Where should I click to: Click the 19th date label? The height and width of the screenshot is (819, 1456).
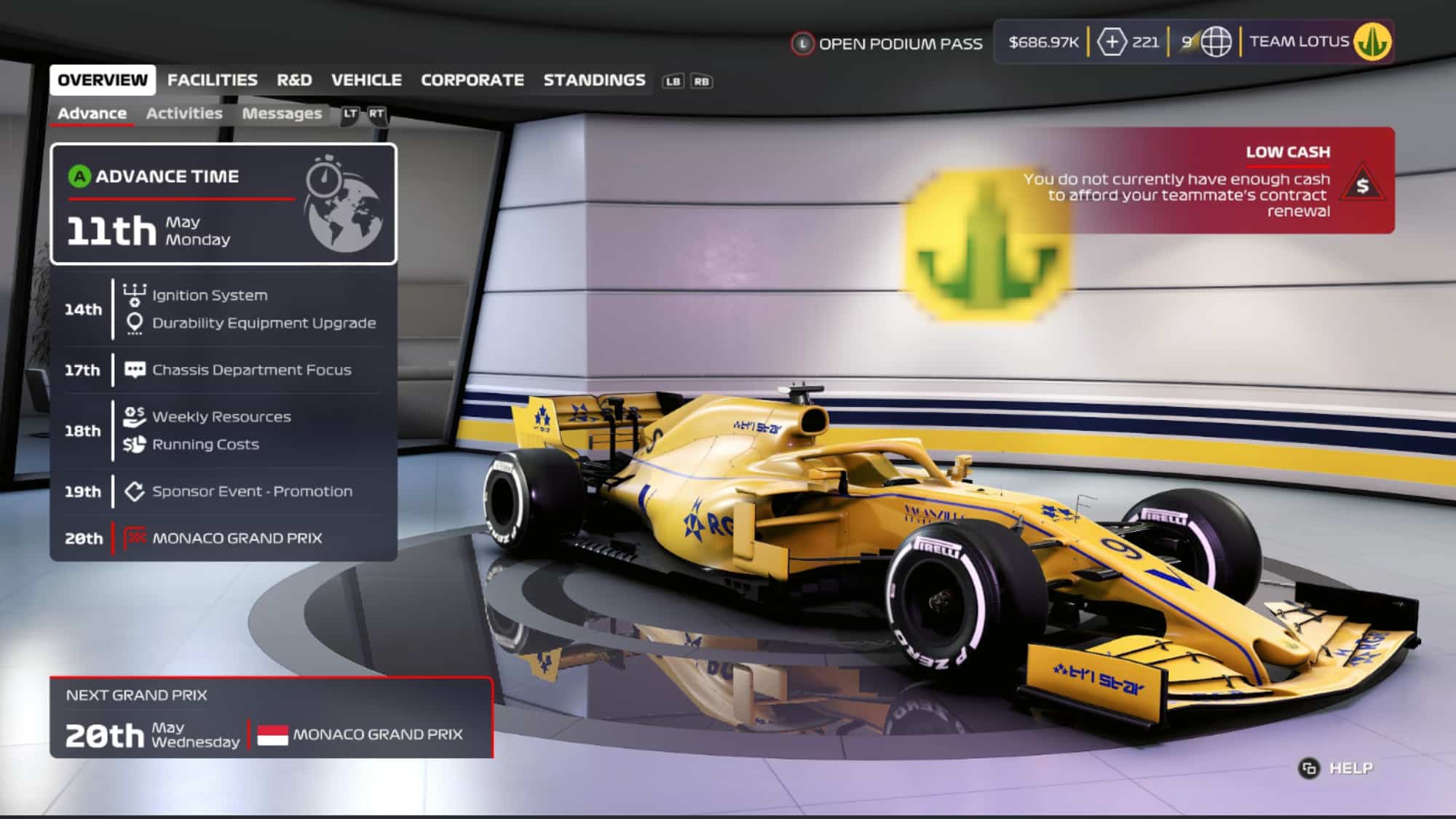tap(83, 491)
